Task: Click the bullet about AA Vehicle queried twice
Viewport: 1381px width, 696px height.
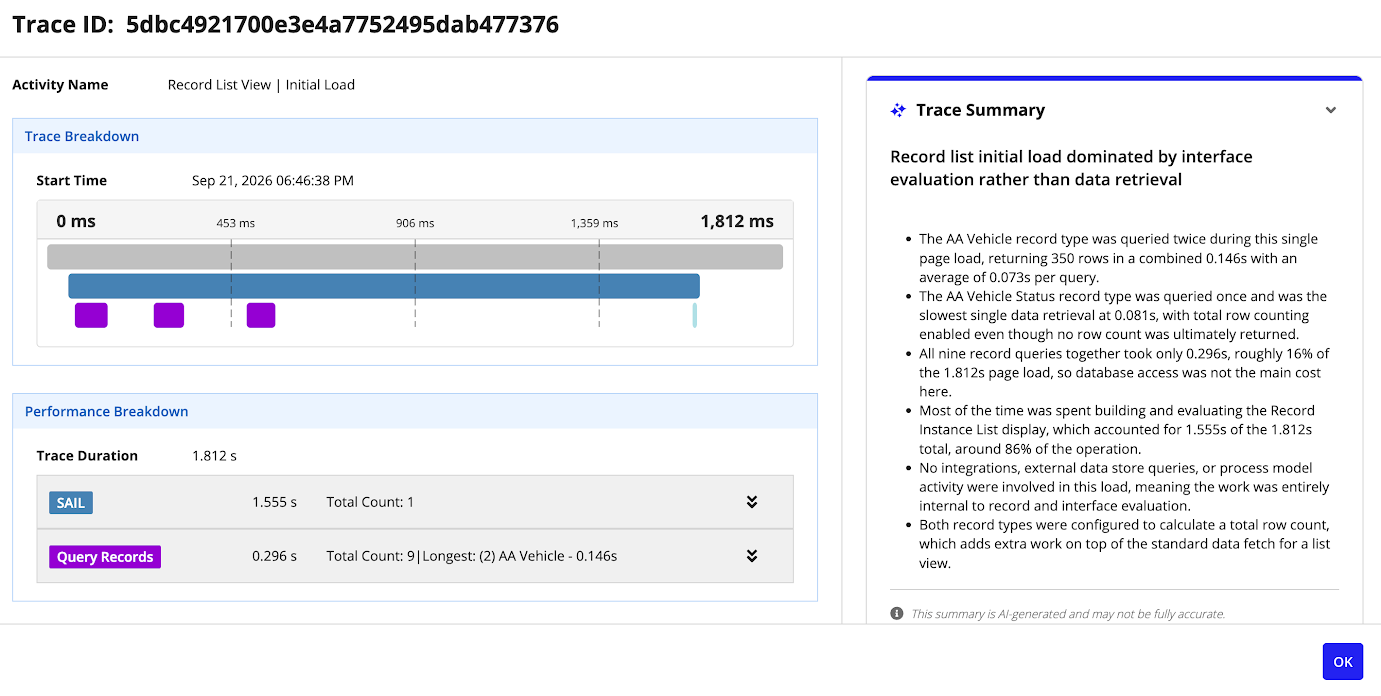Action: click(1118, 258)
